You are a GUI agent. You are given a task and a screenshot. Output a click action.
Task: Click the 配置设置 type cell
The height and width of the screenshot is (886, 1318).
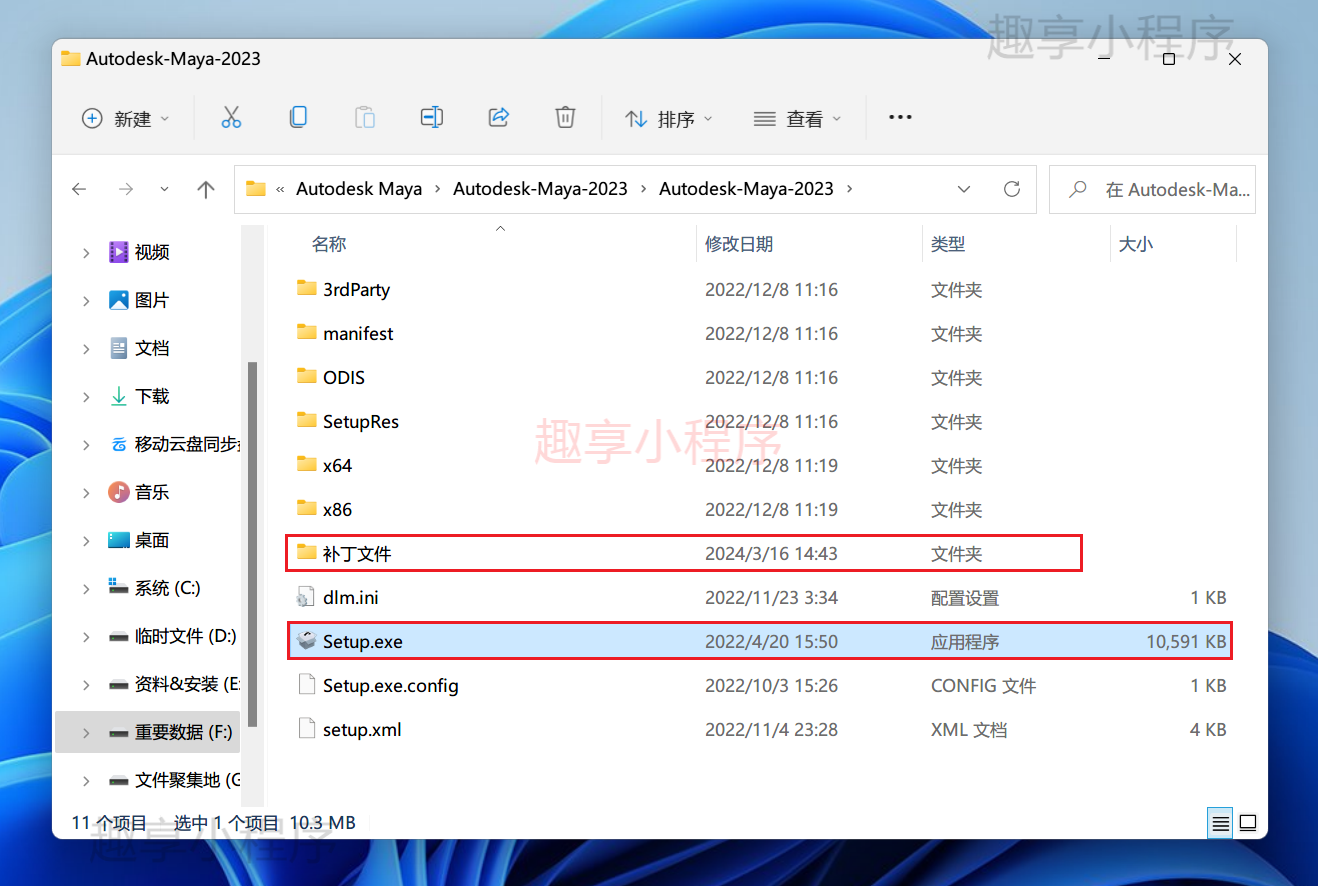pos(965,597)
